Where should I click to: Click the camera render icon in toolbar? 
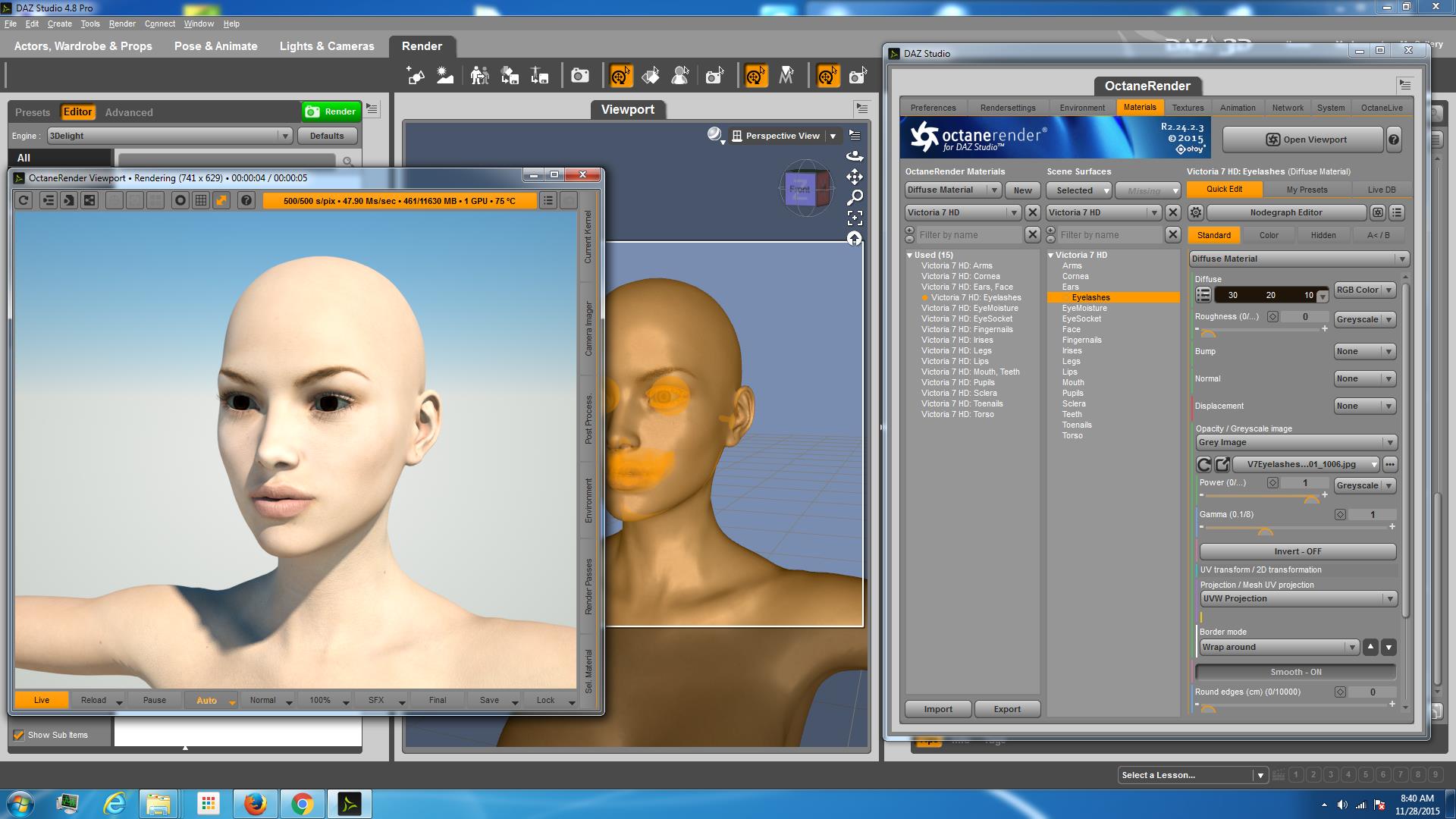pyautogui.click(x=580, y=76)
